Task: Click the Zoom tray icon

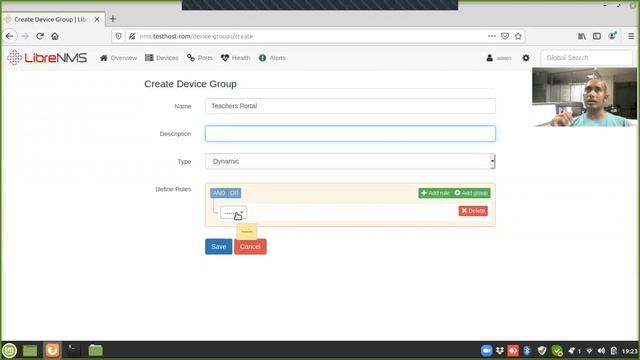Action: (x=487, y=350)
